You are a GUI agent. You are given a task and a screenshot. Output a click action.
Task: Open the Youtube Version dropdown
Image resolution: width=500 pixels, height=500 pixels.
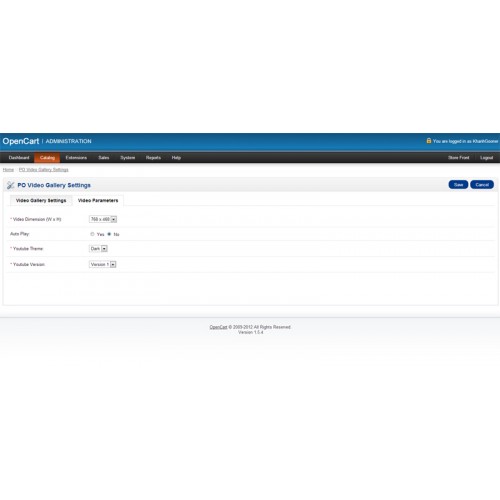point(103,264)
